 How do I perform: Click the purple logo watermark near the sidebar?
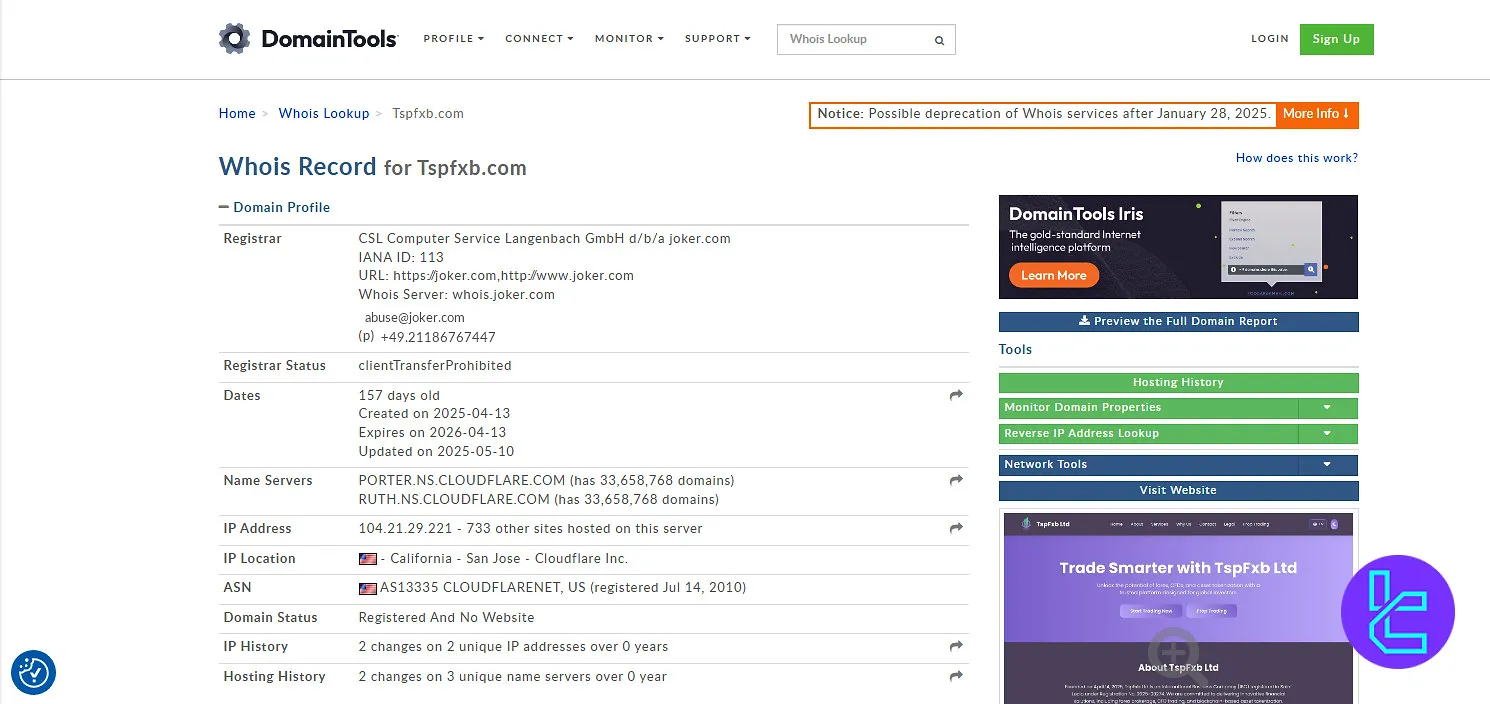[x=1398, y=612]
